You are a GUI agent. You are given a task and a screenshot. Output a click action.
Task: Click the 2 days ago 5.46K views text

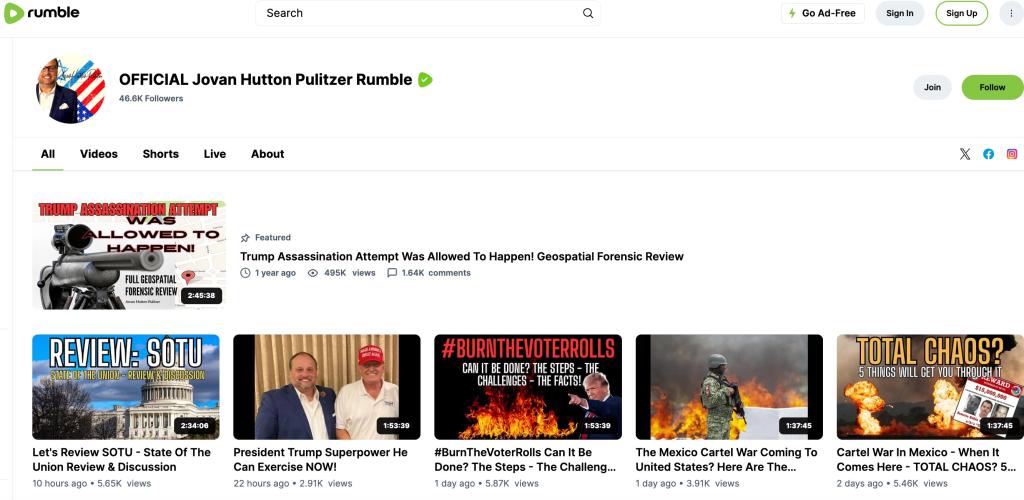pyautogui.click(x=892, y=484)
